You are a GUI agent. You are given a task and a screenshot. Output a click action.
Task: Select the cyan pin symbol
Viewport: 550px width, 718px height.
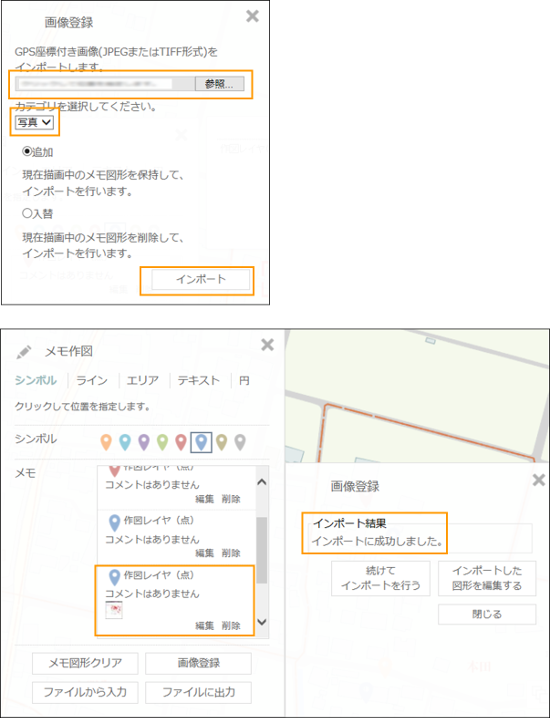pyautogui.click(x=125, y=442)
